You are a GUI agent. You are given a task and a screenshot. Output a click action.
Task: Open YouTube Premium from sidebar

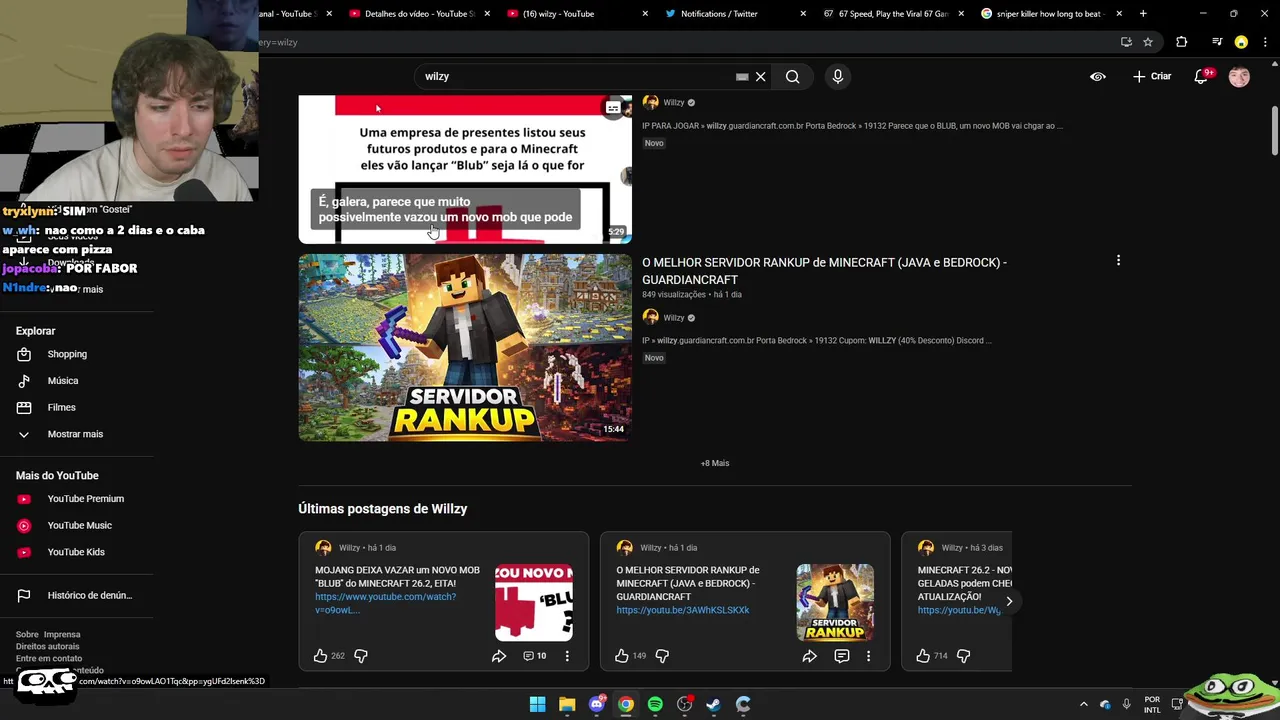coord(85,498)
